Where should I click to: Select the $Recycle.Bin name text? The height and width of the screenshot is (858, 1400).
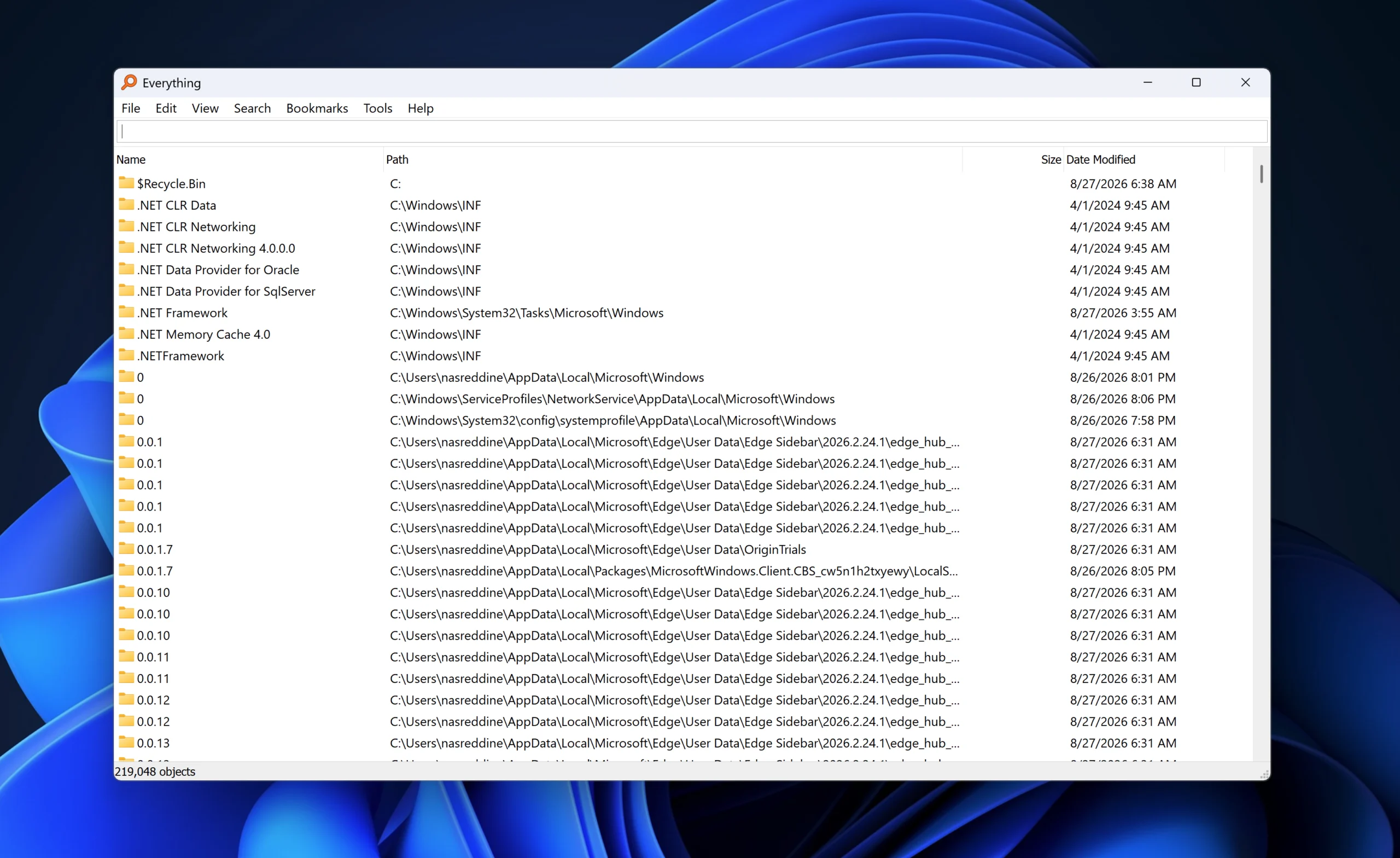tap(171, 184)
